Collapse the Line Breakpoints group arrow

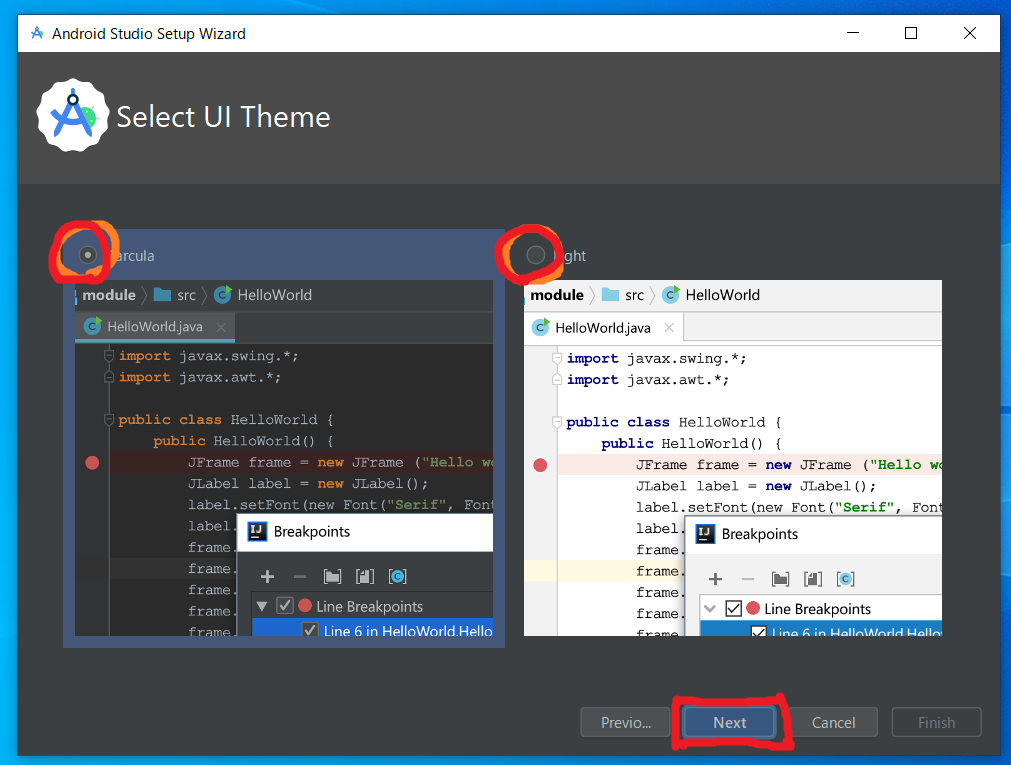click(x=262, y=606)
